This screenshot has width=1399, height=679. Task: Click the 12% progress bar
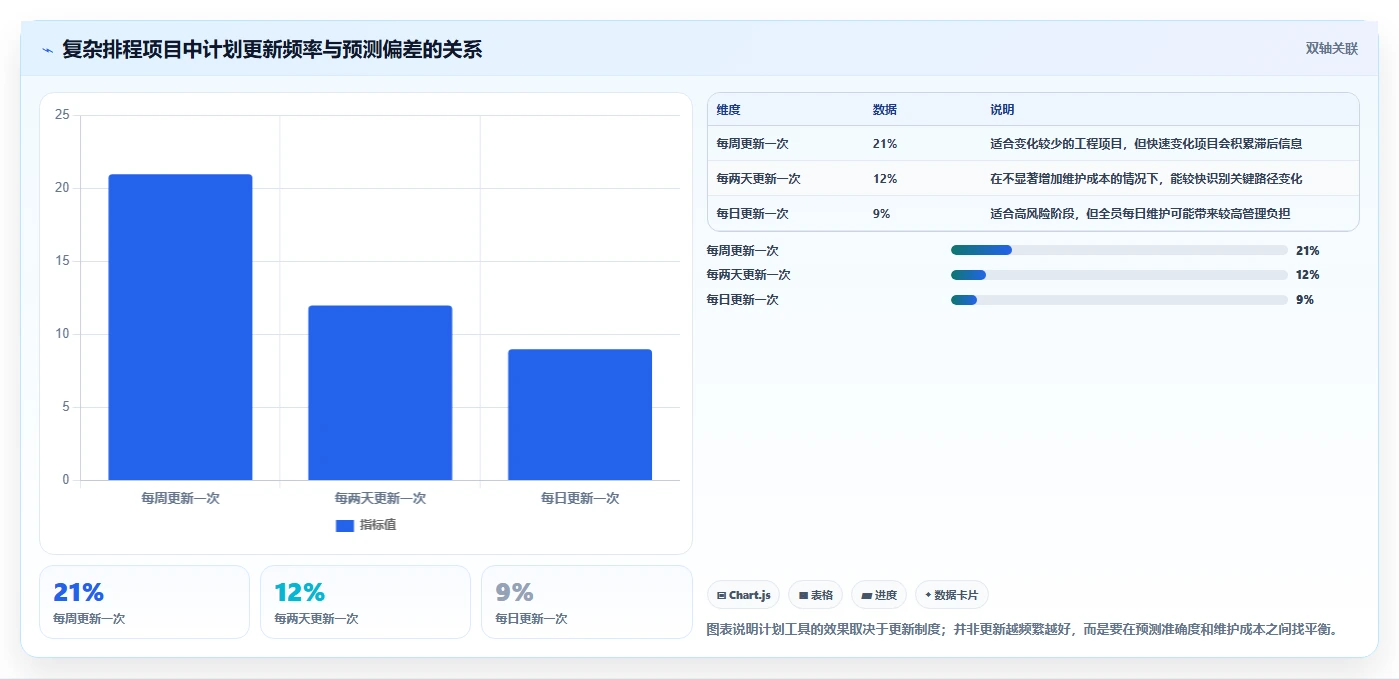point(1119,275)
